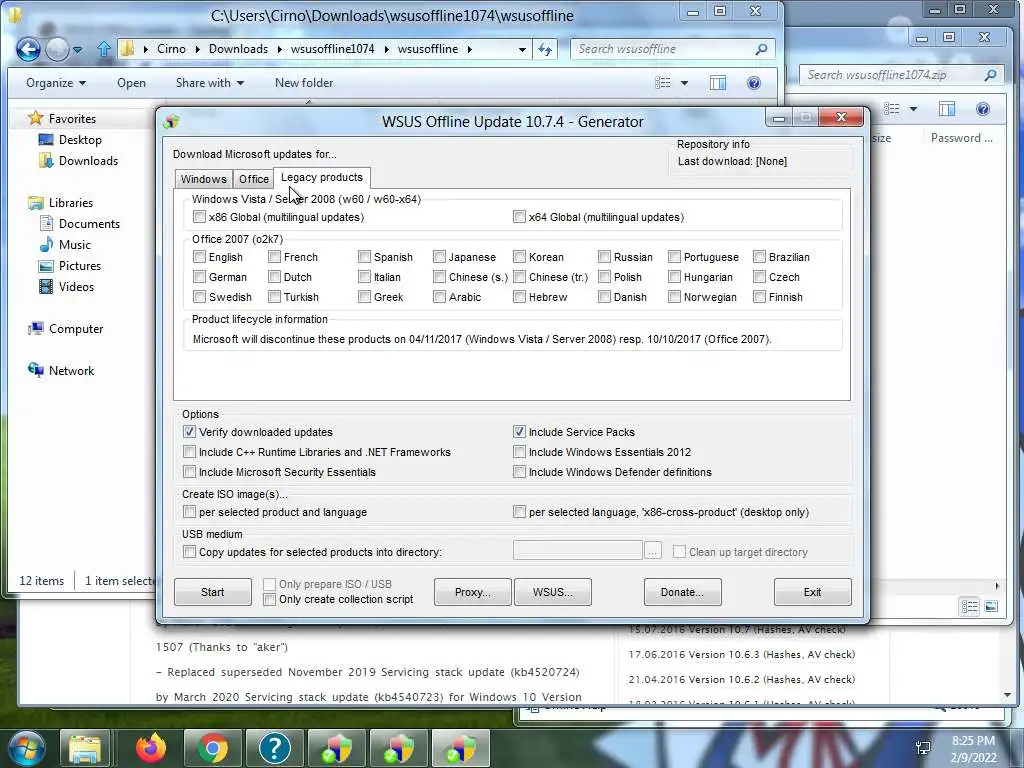
Task: Check Only create collection script
Action: 269,599
